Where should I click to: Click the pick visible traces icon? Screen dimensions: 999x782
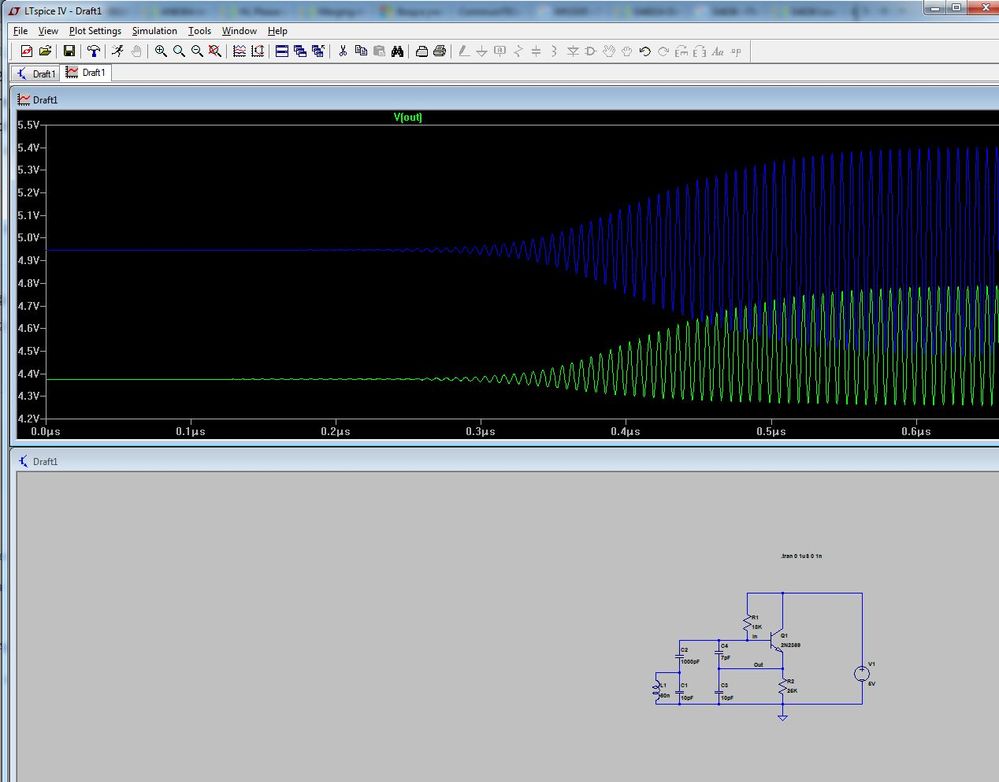[257, 51]
